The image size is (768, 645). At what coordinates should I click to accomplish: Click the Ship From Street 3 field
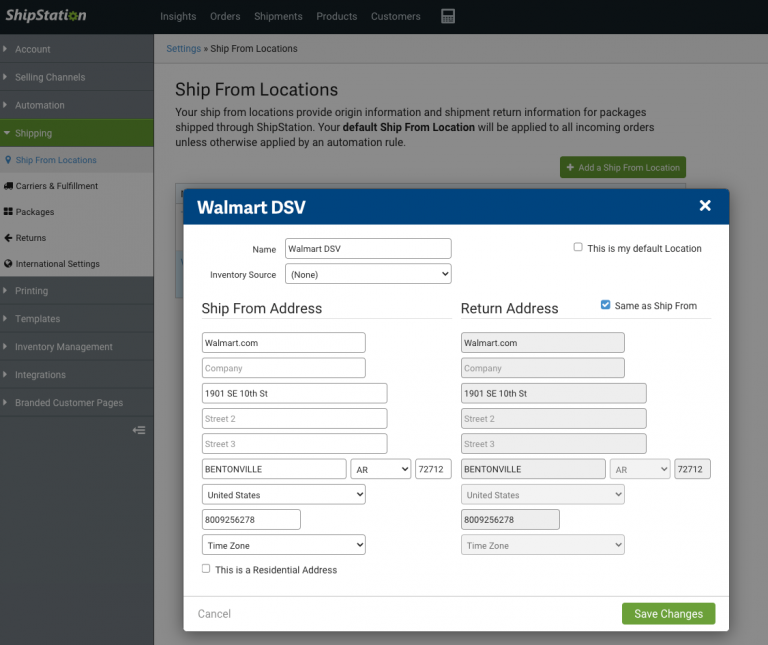point(294,444)
